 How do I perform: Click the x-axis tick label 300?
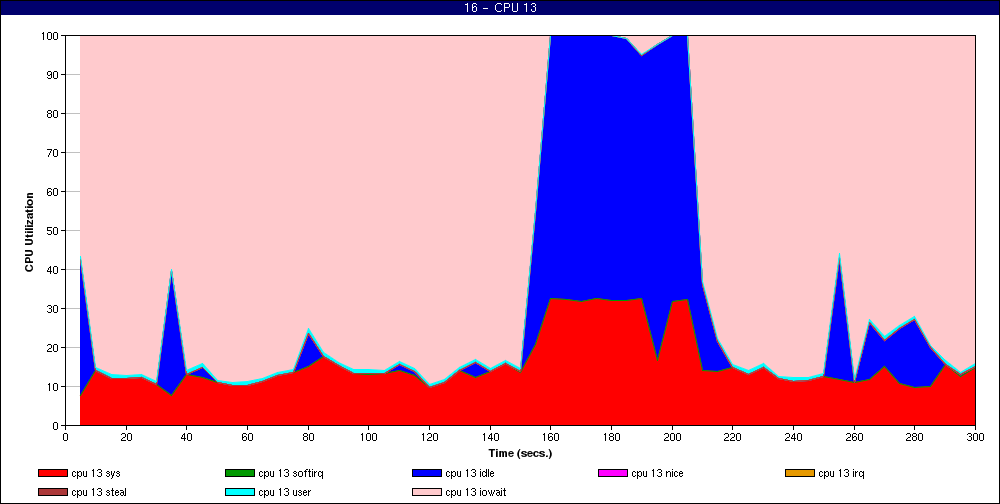(975, 437)
